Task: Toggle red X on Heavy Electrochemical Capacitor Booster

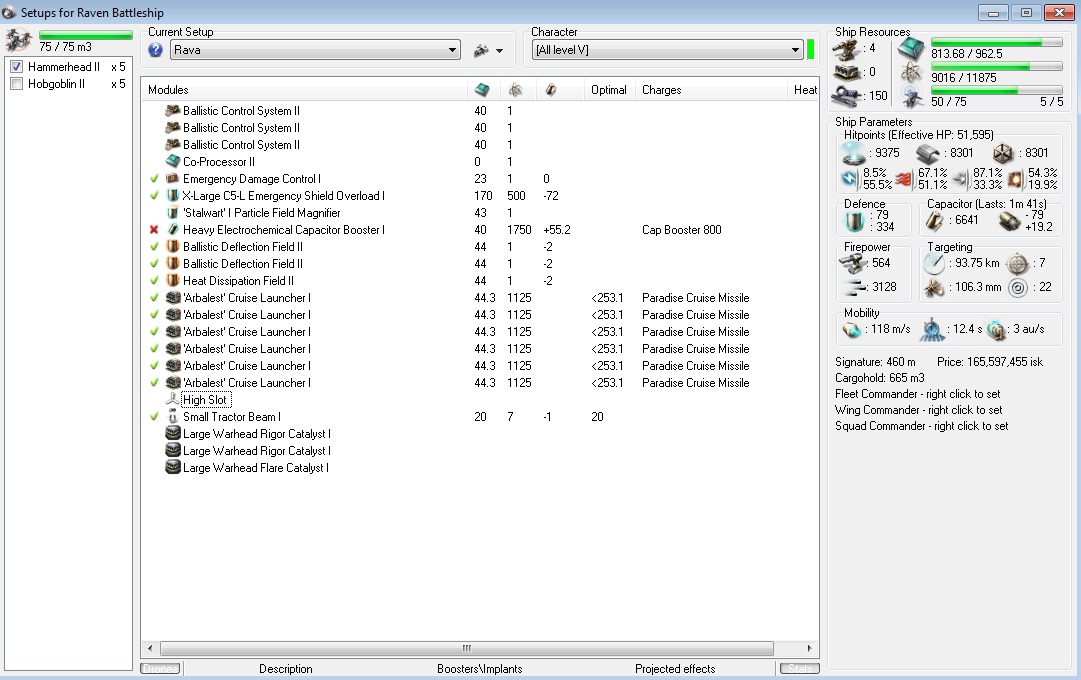Action: tap(154, 230)
